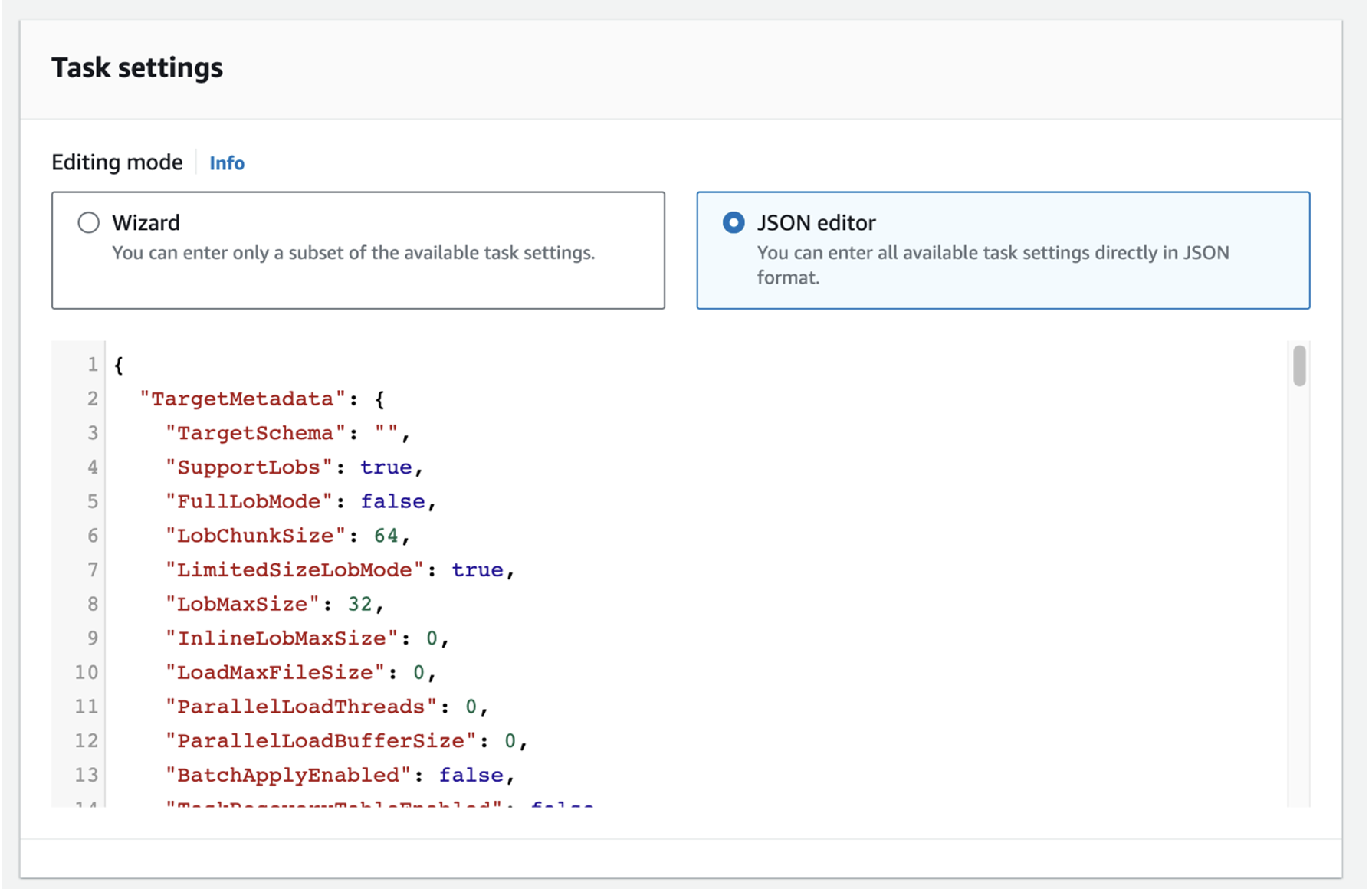The width and height of the screenshot is (1372, 889).
Task: Click the "ParallelLoadBufferSize" key in the editor
Action: (x=321, y=741)
